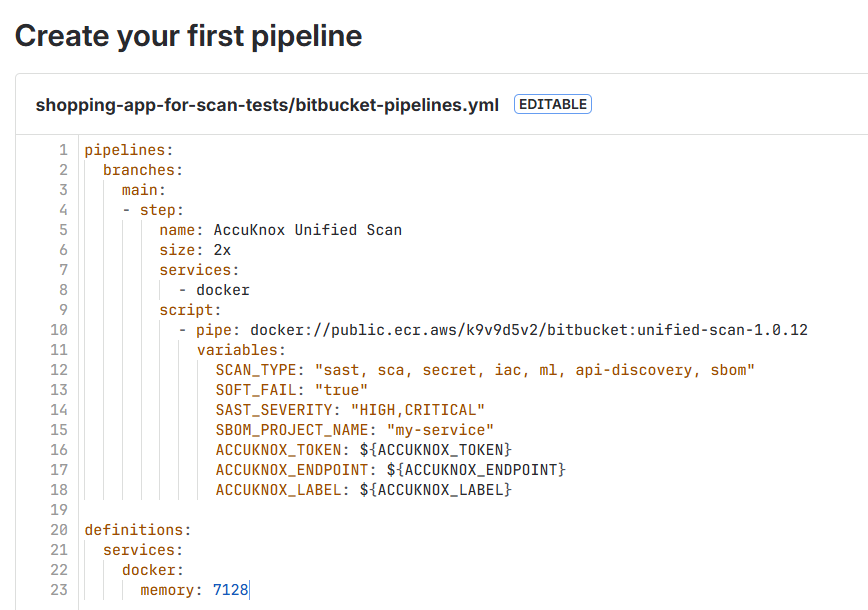868x610 pixels.
Task: Place cursor on 'branches:' key
Action: pos(143,170)
